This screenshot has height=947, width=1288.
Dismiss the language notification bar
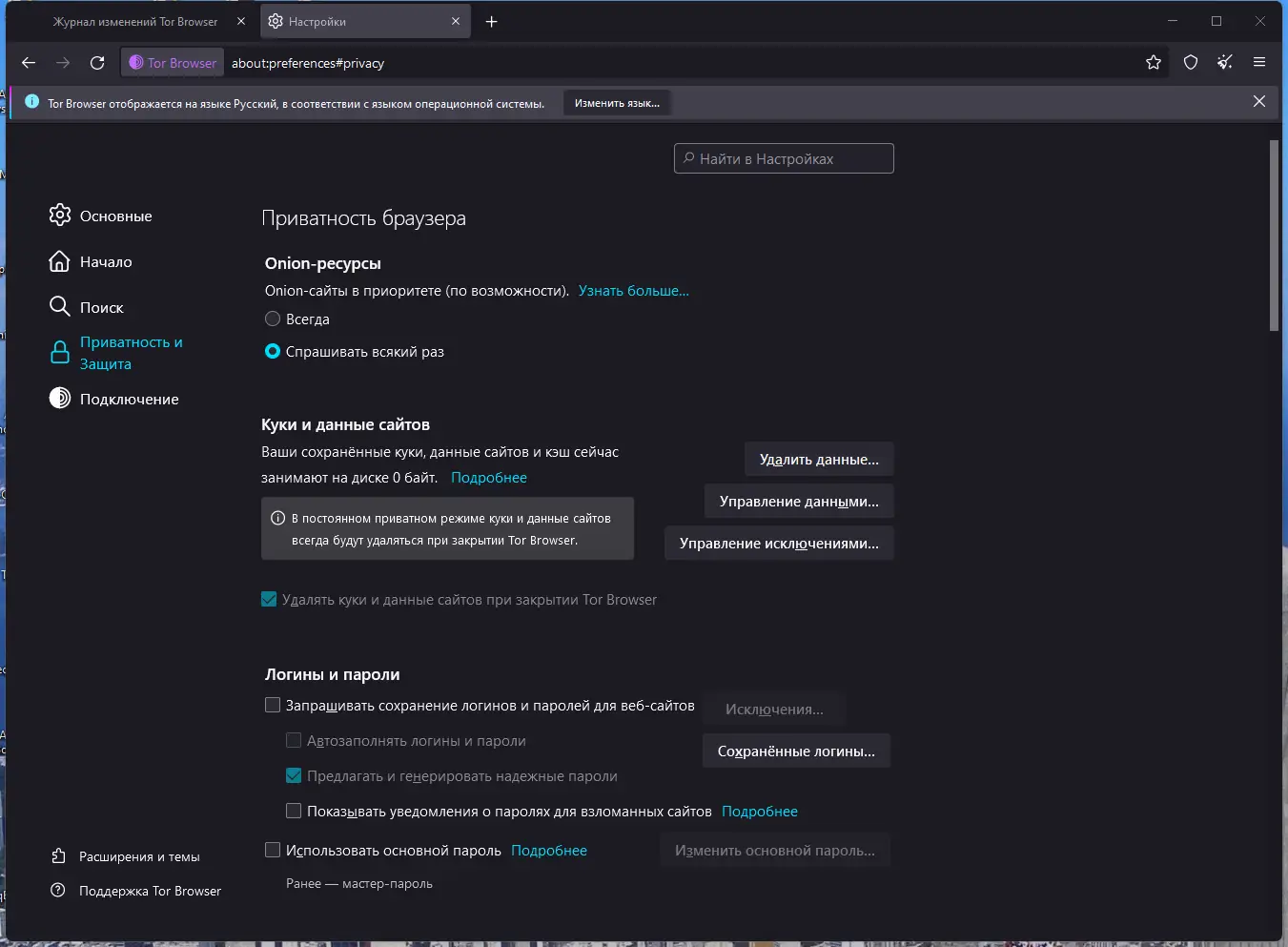1259,102
